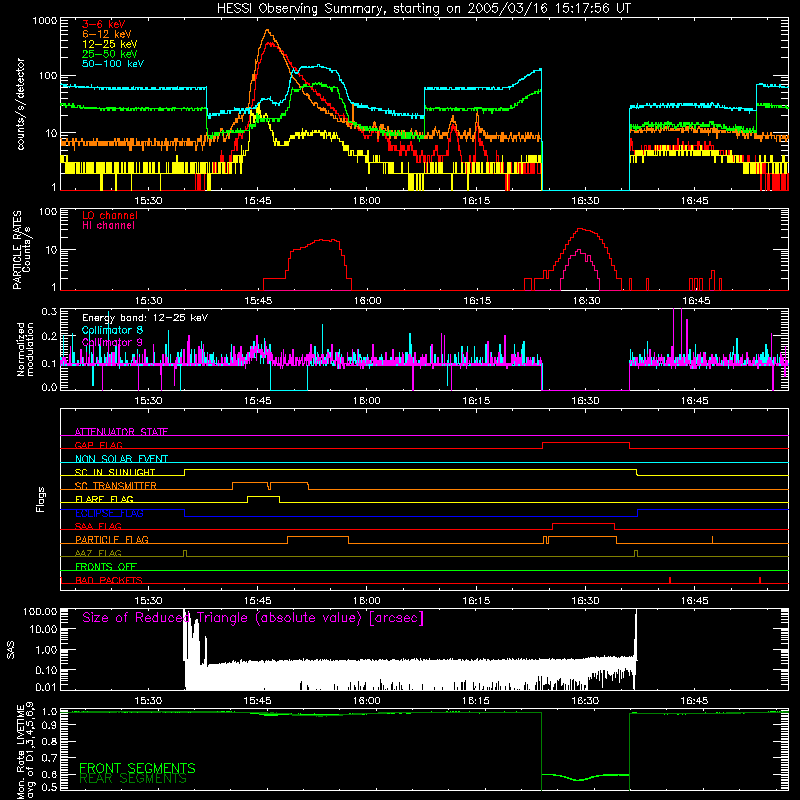Image resolution: width=800 pixels, height=800 pixels.
Task: Click the SC IN SUNLIGHT flag label
Action: (115, 472)
